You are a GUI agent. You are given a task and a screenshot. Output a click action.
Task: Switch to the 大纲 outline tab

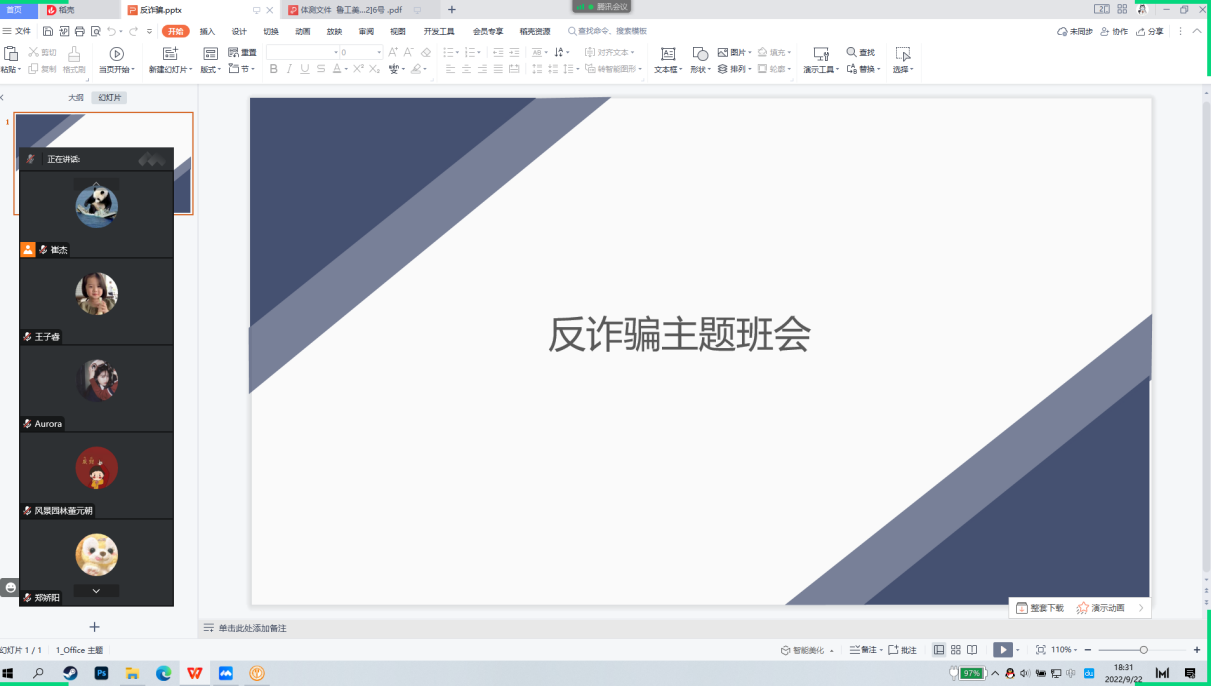coord(76,98)
